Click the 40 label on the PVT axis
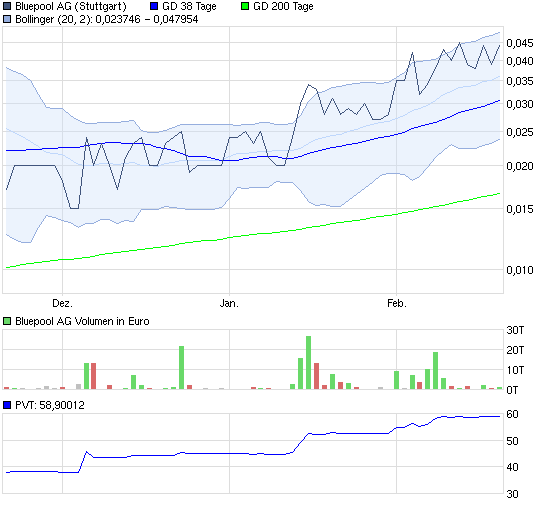 coord(513,467)
